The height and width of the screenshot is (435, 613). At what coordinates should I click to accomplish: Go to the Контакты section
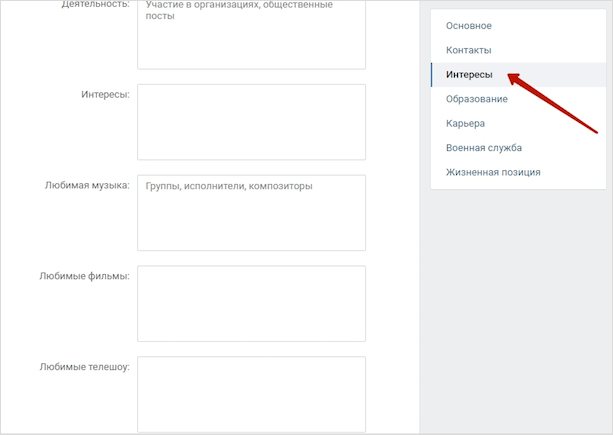(x=518, y=50)
